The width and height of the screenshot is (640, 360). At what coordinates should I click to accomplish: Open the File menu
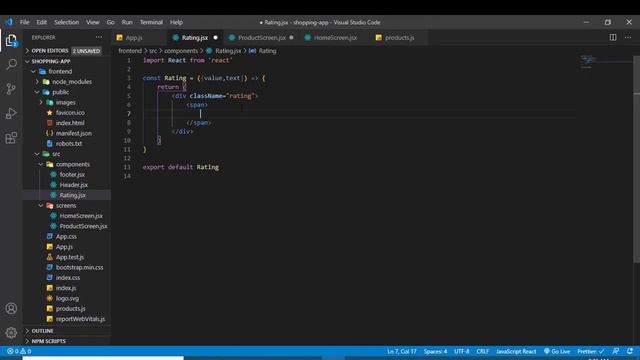coord(24,22)
